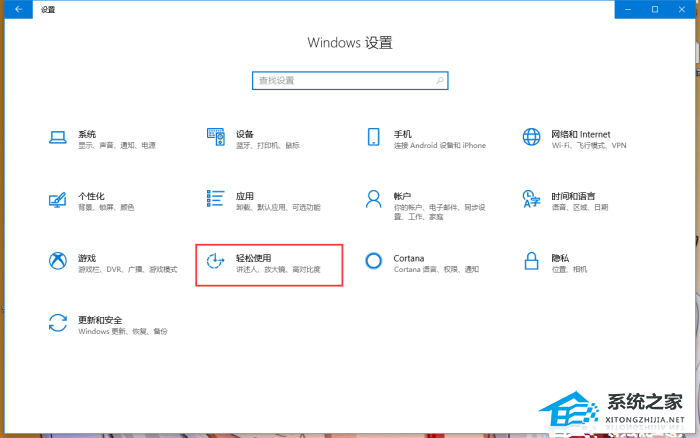The image size is (700, 438).
Task: Click the back arrow in the title bar
Action: pyautogui.click(x=18, y=9)
